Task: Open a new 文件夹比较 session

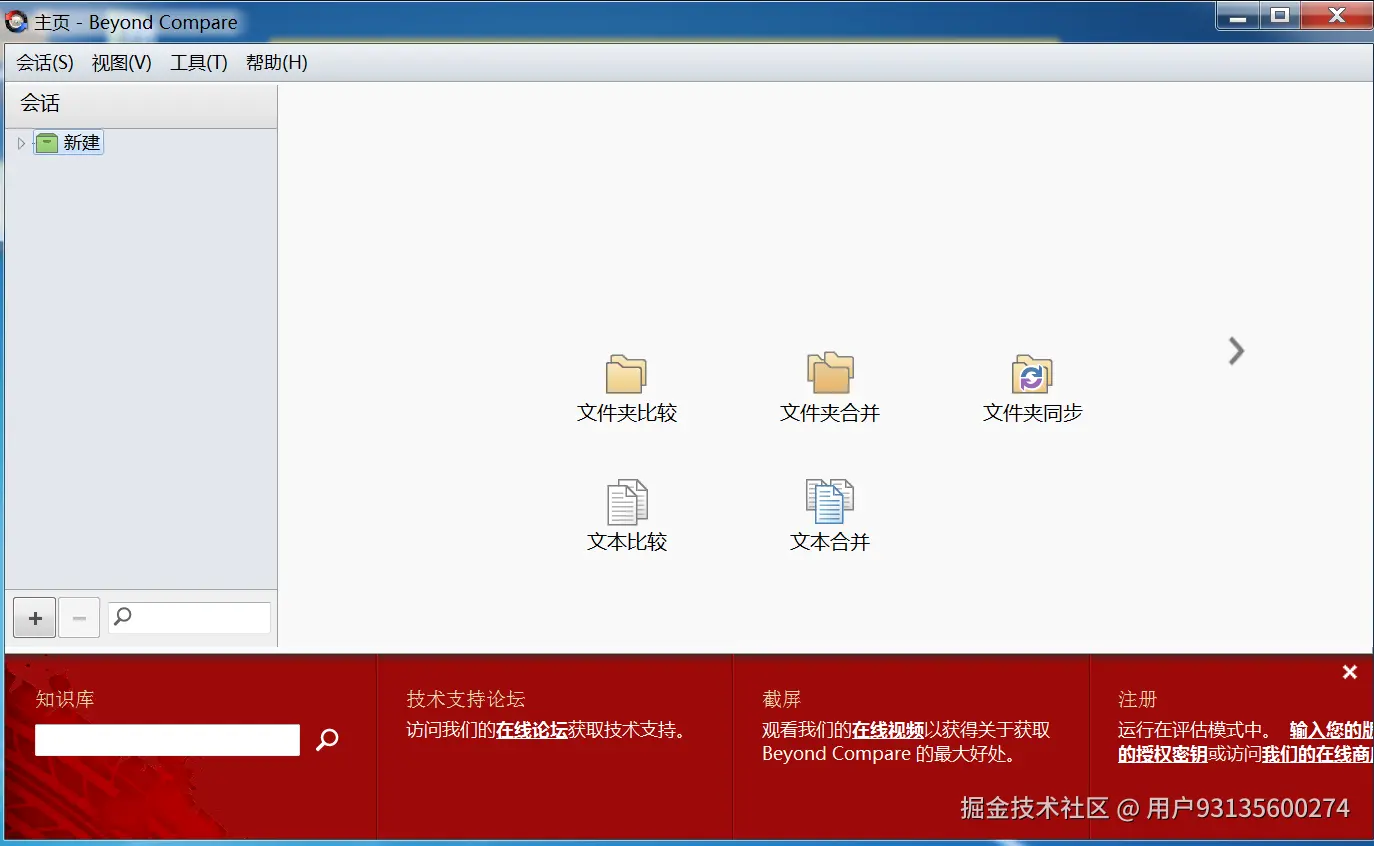Action: pos(626,388)
